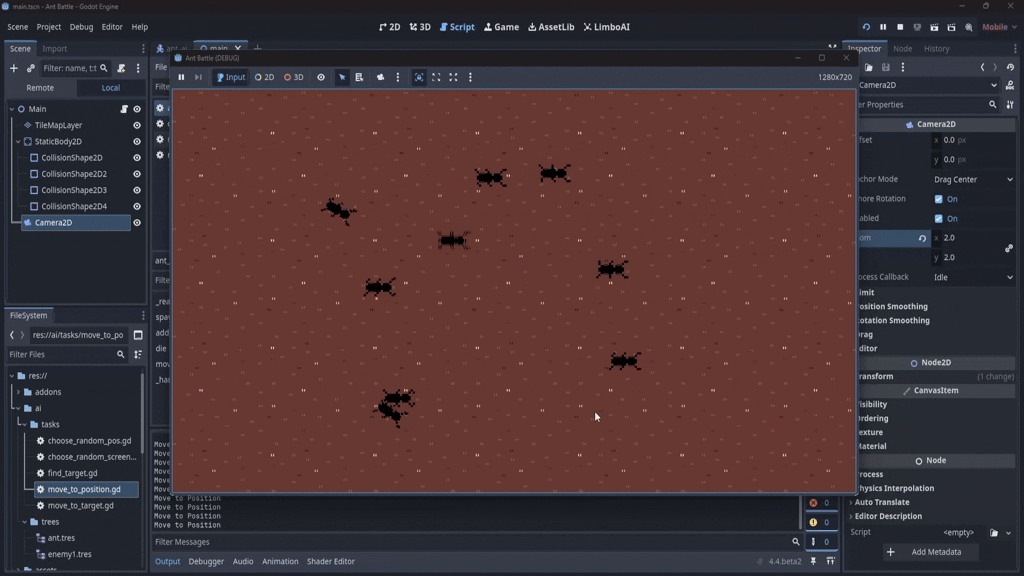
Task: Hide the CollisionShape2D3 node
Action: point(137,190)
